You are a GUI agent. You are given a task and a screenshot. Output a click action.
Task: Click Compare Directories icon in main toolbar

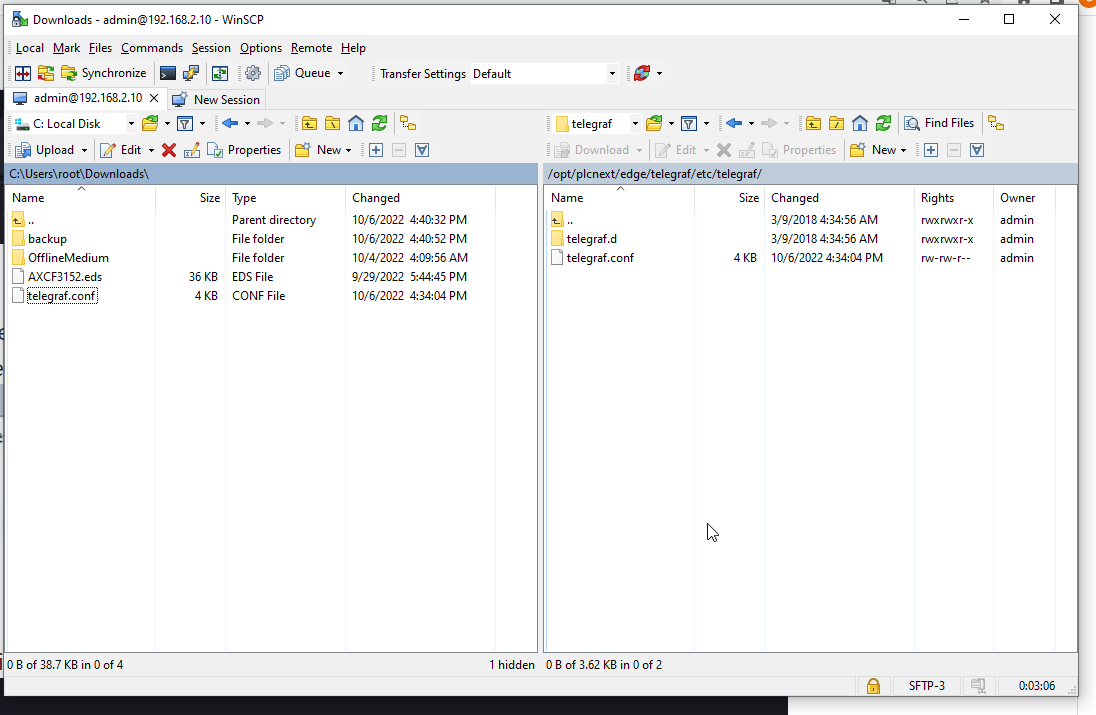point(46,73)
